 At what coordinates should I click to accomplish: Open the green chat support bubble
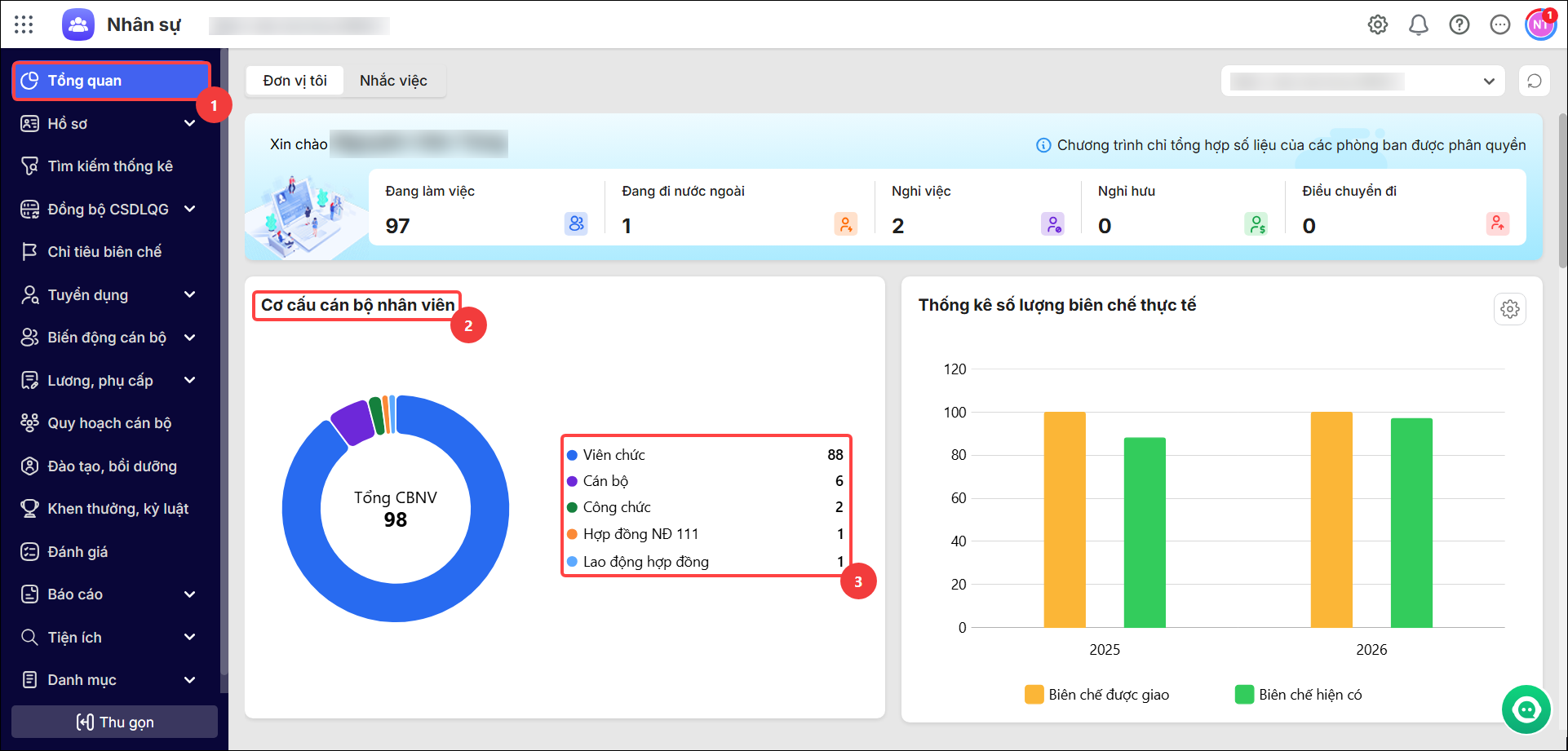1526,709
